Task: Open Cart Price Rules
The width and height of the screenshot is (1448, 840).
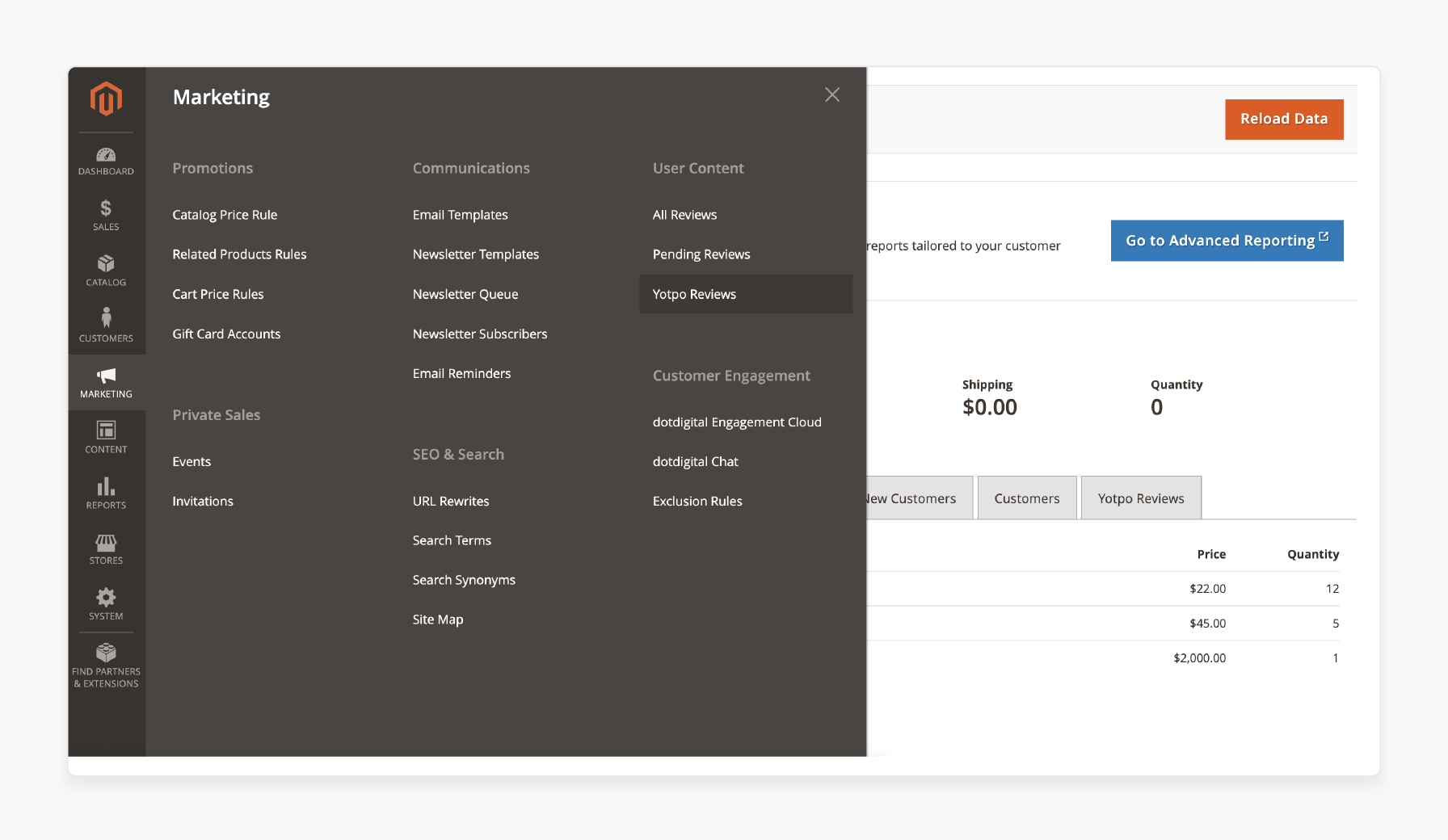Action: point(218,294)
